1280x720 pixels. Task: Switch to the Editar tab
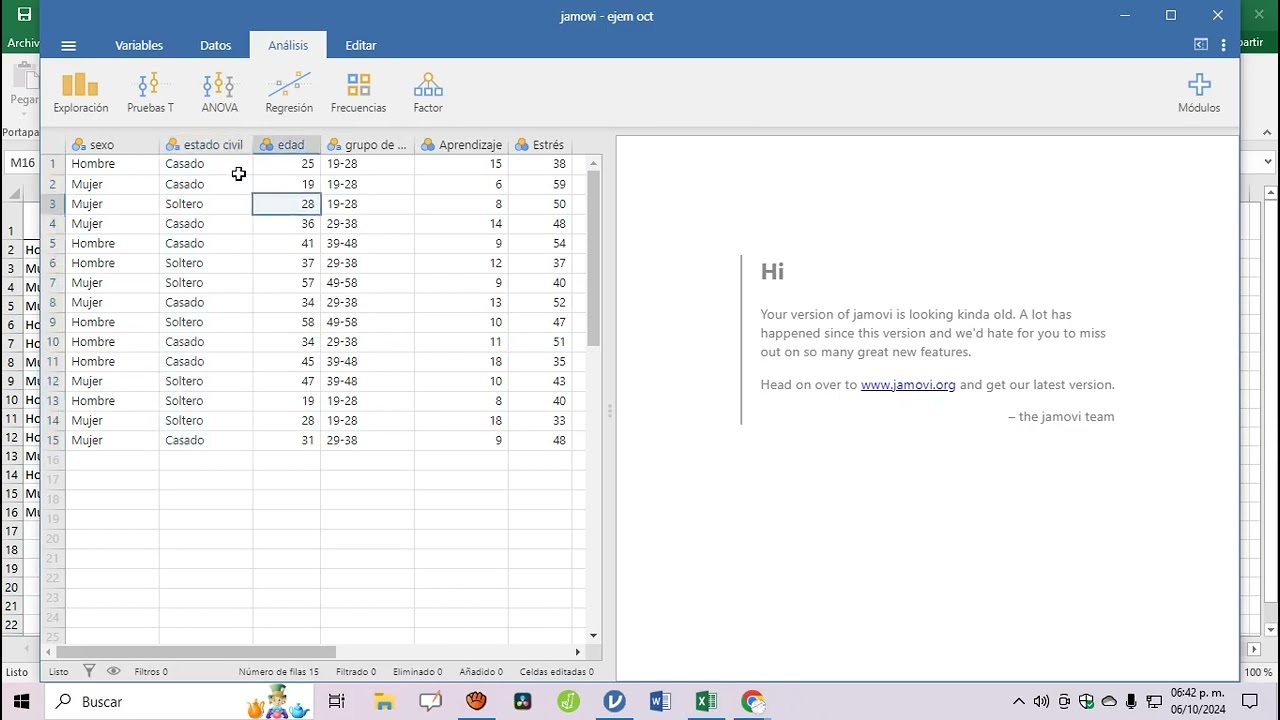361,45
